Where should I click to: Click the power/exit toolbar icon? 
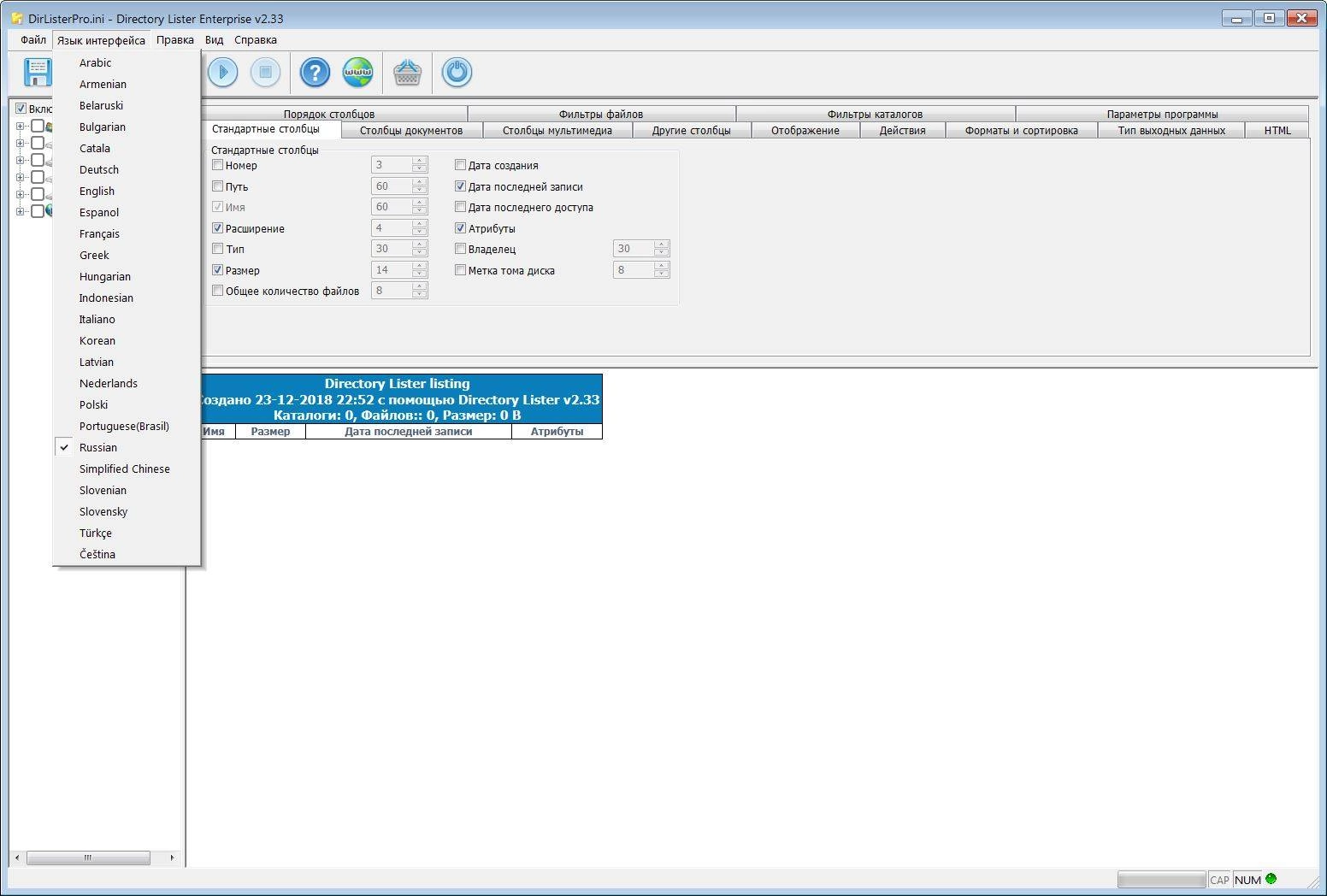[x=457, y=73]
